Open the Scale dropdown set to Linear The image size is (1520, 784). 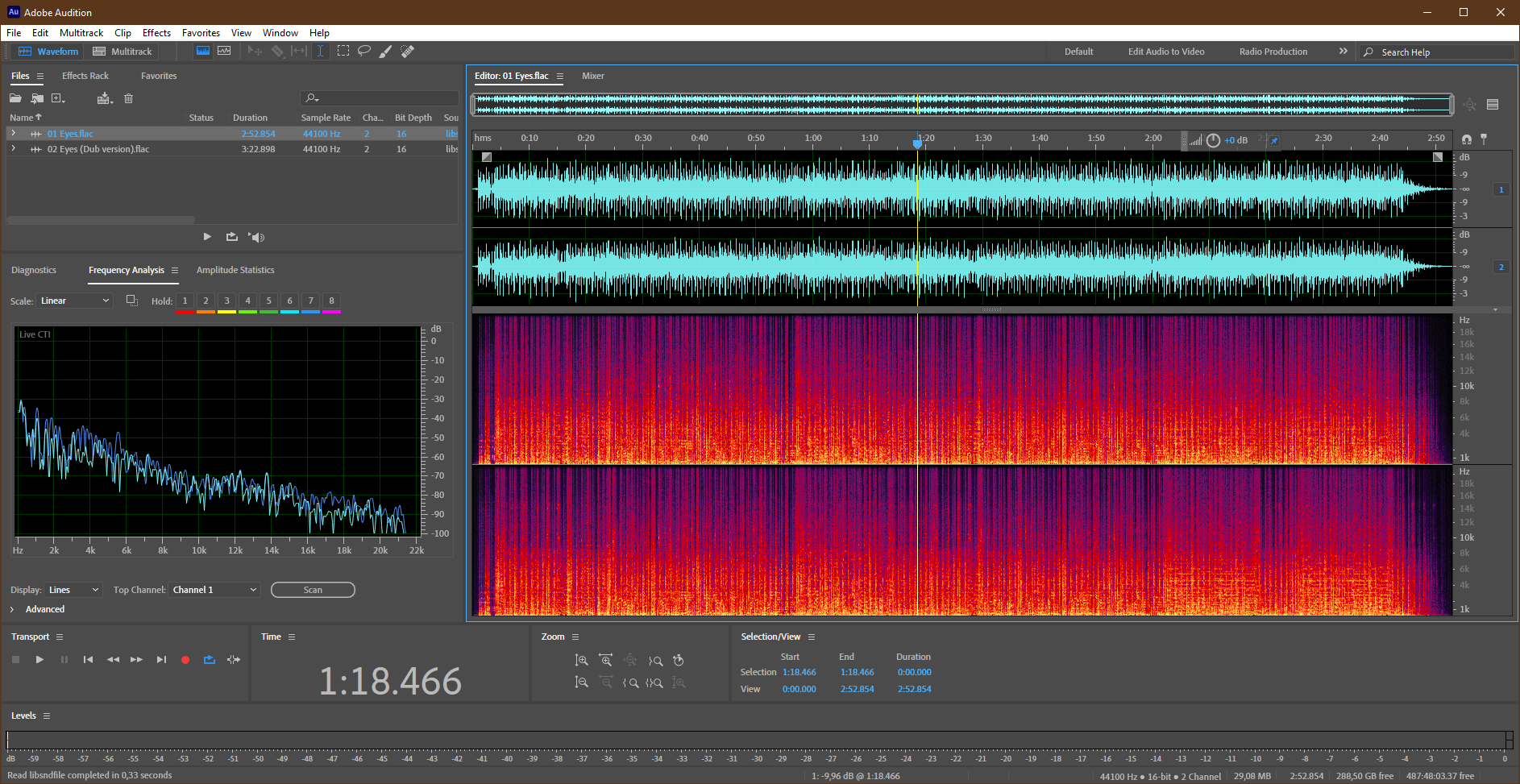point(74,301)
